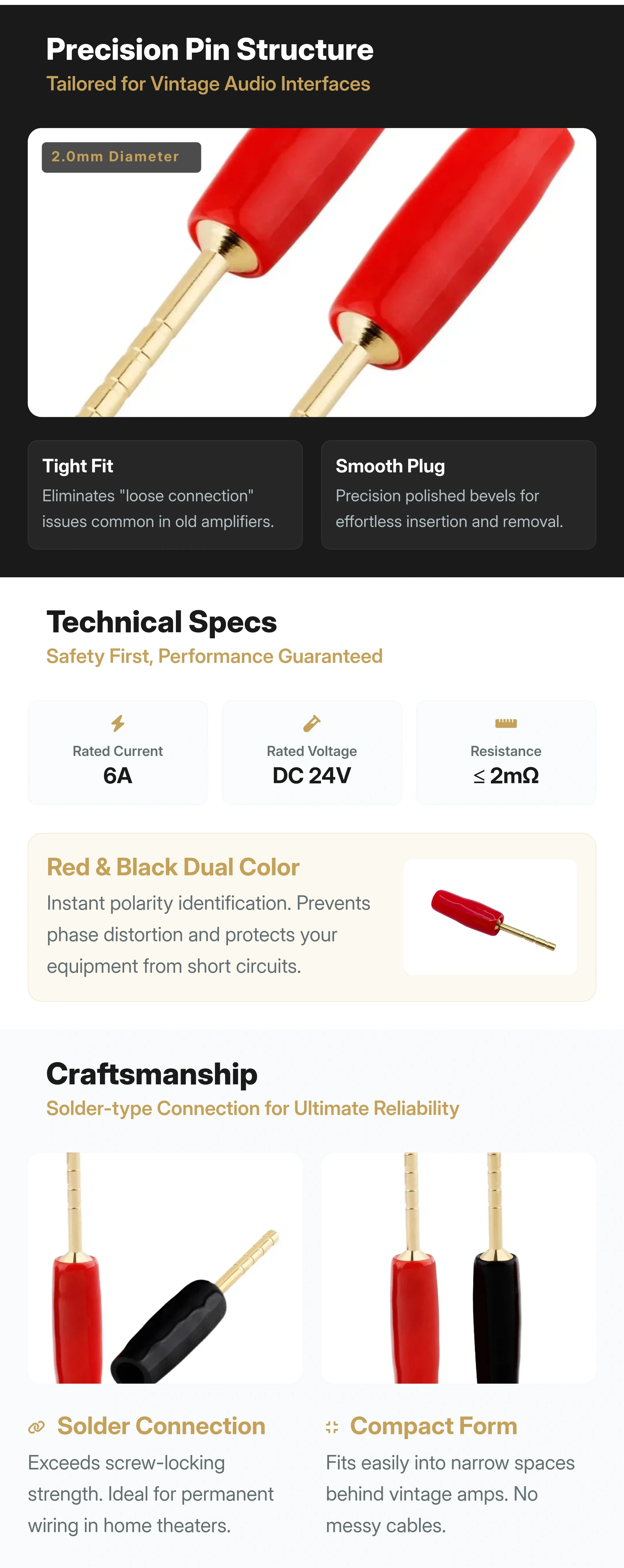Click the Technical Specs section title

tap(162, 622)
